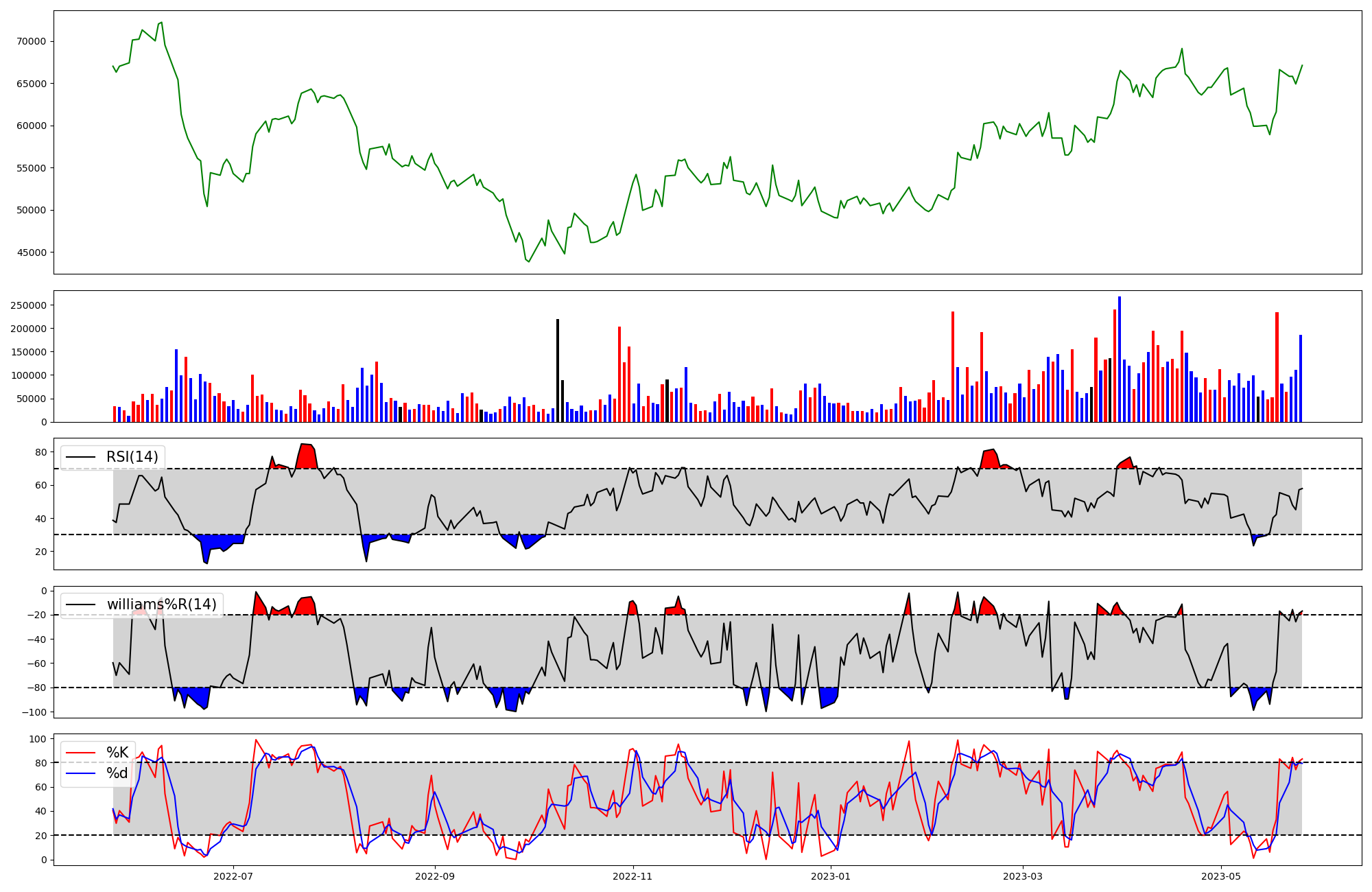Select the 2022-09 x-axis date label
This screenshot has width=1372, height=892.
[435, 876]
